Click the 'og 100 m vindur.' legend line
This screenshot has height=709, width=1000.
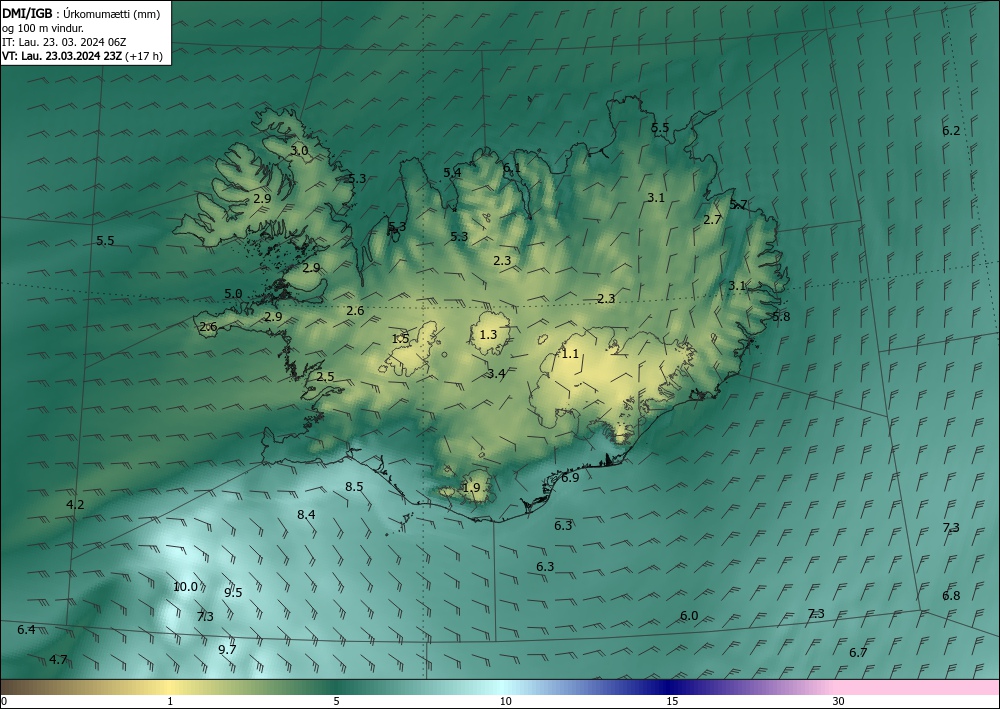(43, 28)
